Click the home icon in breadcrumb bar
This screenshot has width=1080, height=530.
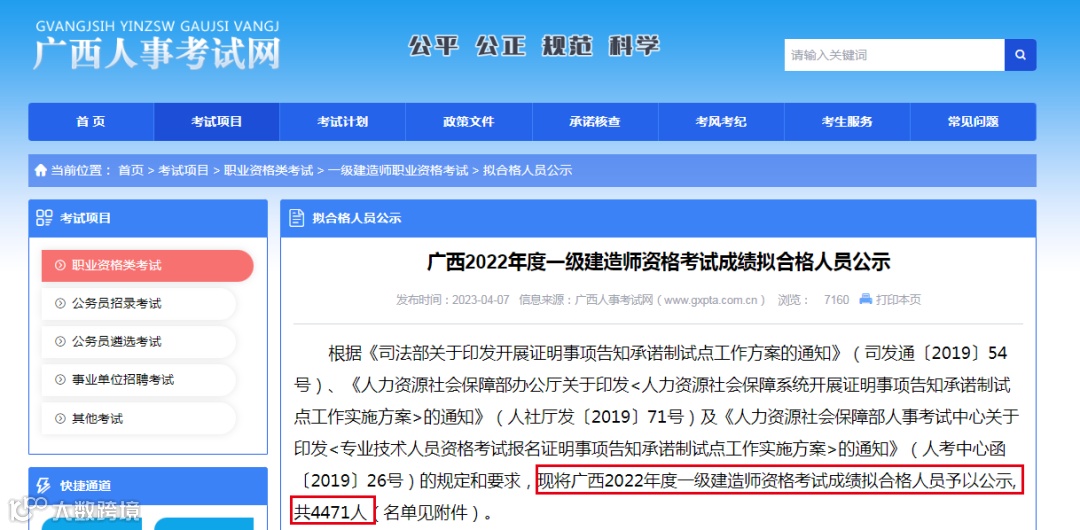click(41, 170)
